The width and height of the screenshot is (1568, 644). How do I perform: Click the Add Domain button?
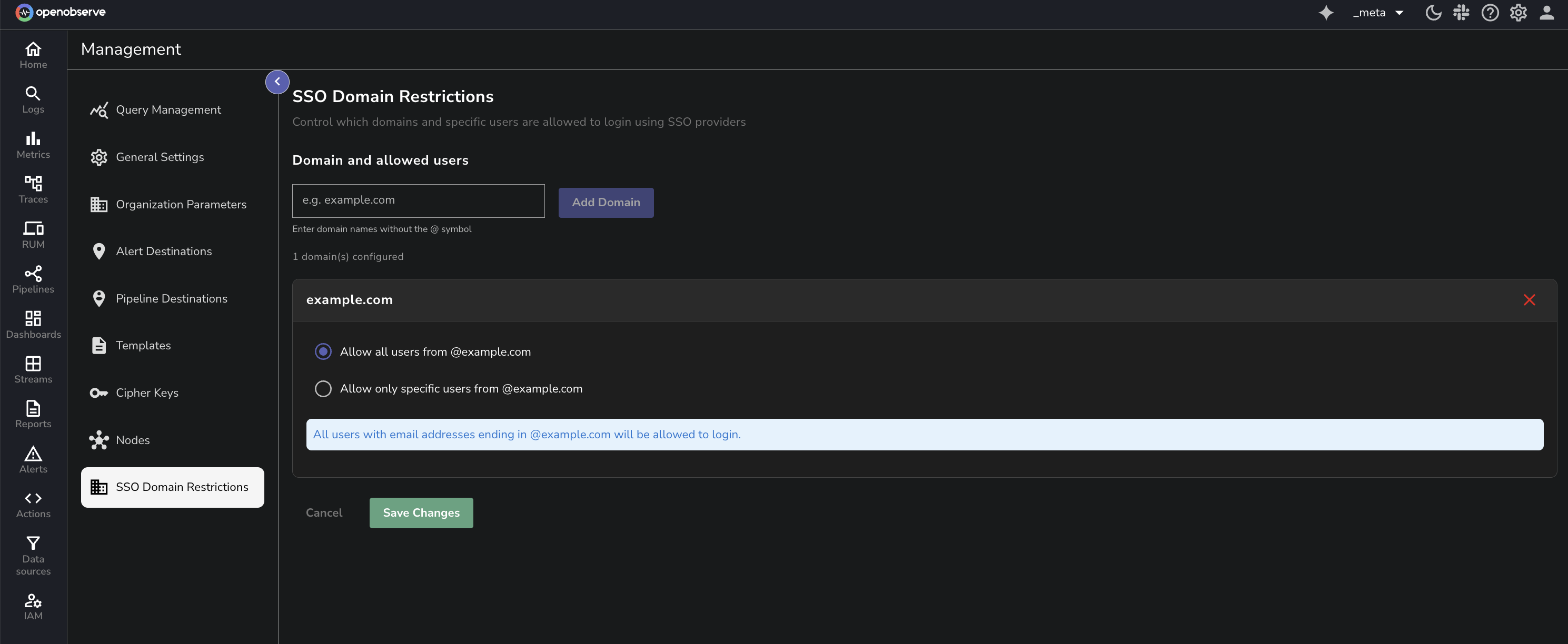606,202
